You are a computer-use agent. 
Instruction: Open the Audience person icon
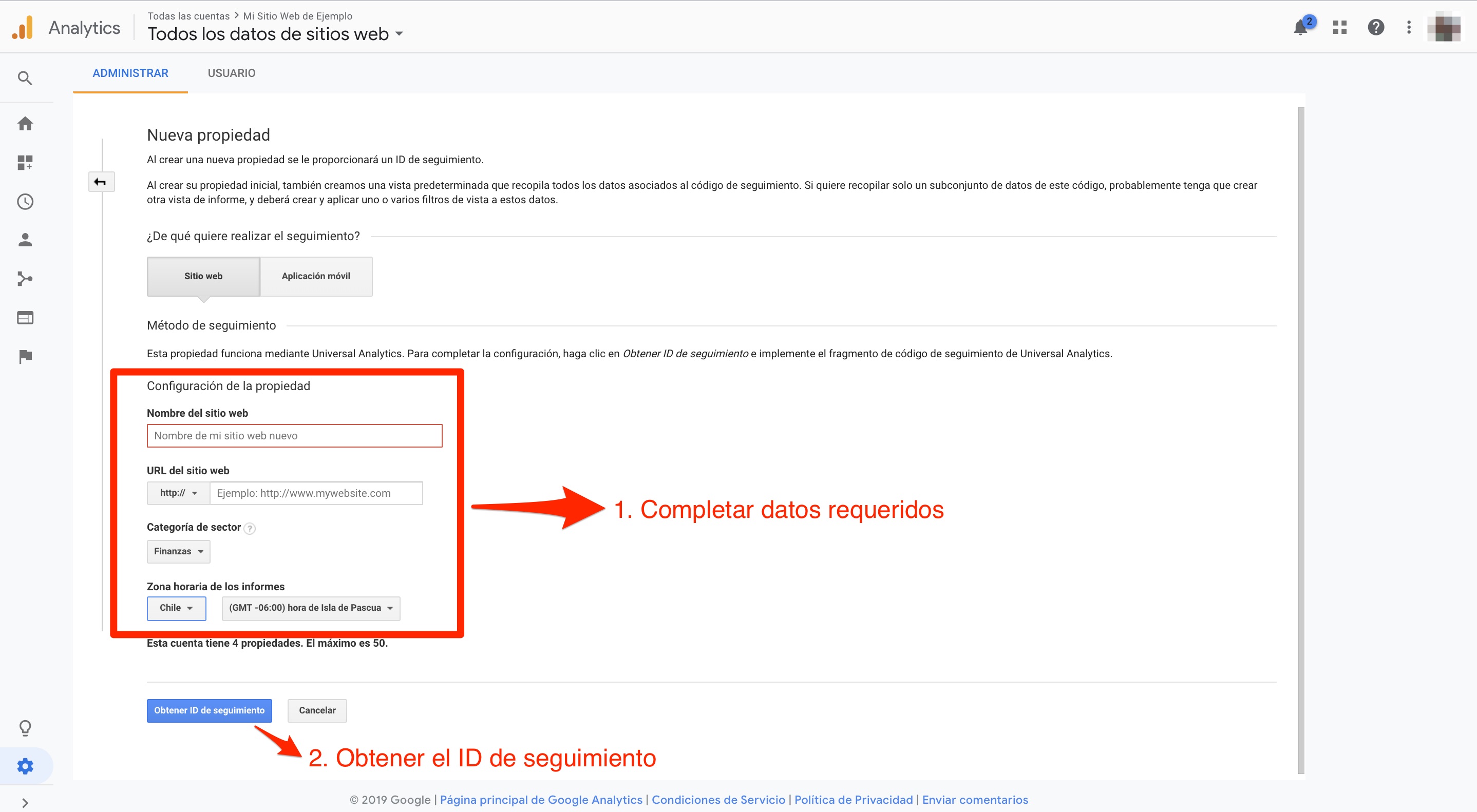(25, 240)
